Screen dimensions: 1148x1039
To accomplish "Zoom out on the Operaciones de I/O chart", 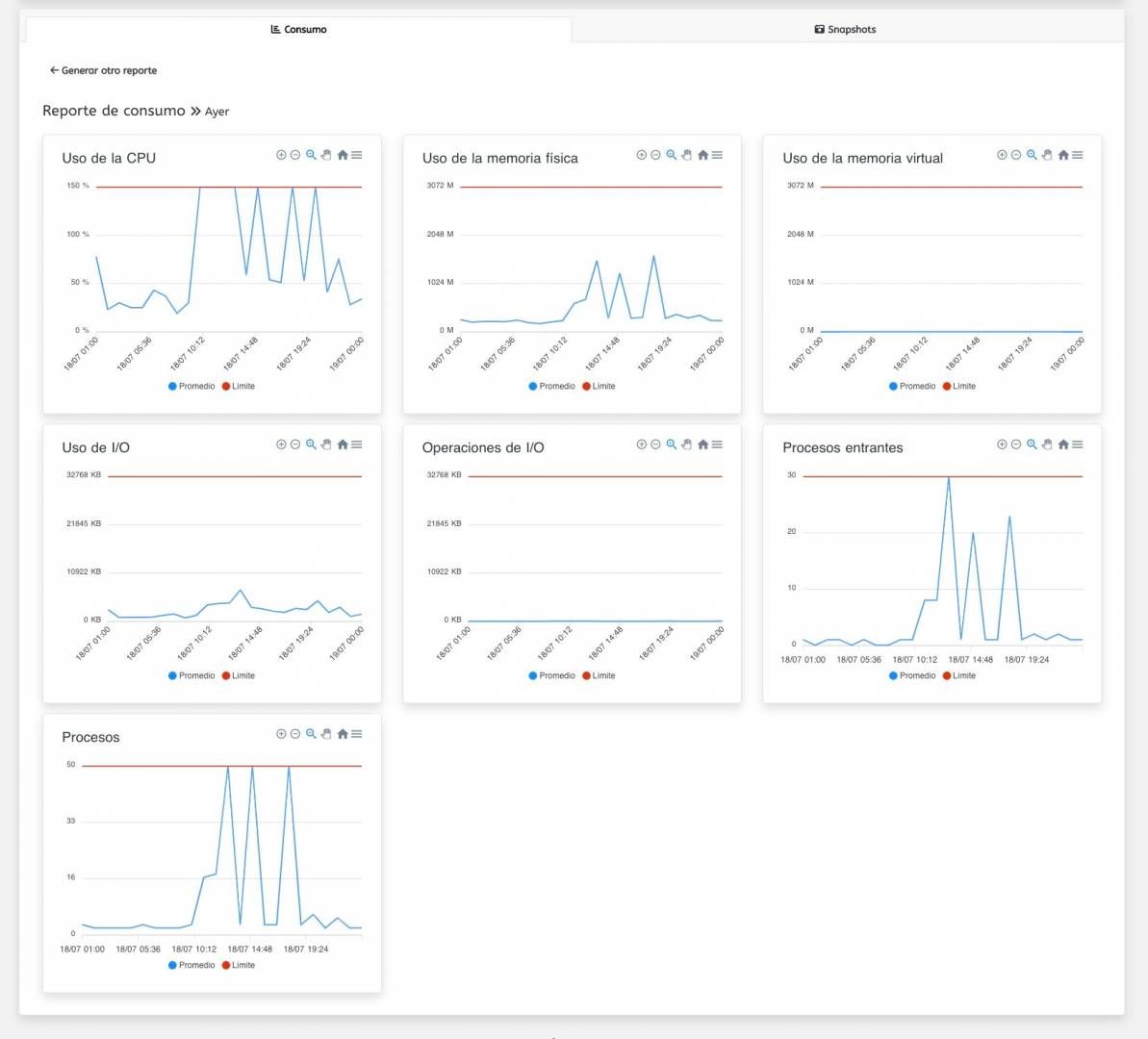I will [655, 444].
